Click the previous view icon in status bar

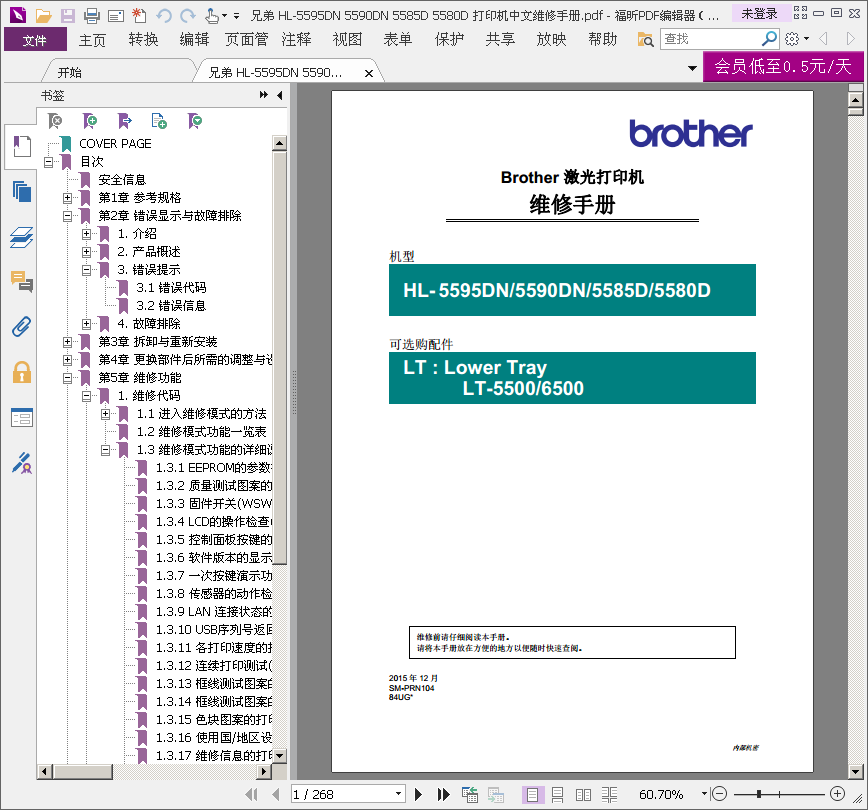coord(470,795)
